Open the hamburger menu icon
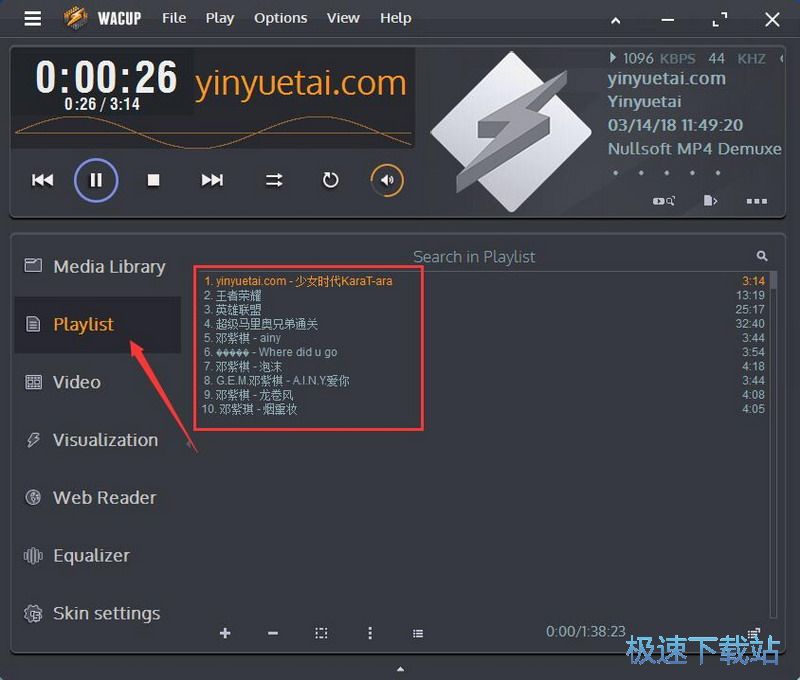800x680 pixels. pos(31,18)
